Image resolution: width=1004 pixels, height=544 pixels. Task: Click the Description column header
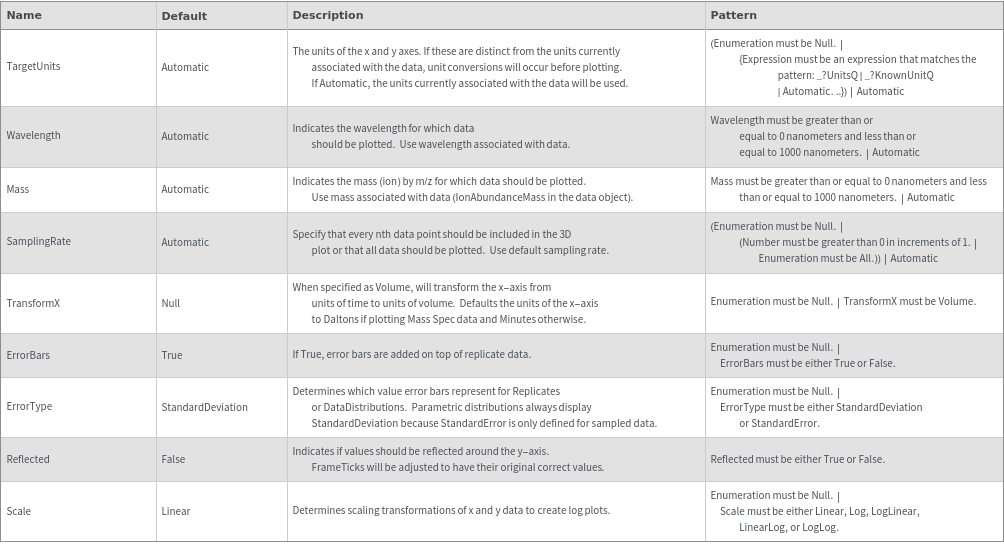coord(328,15)
